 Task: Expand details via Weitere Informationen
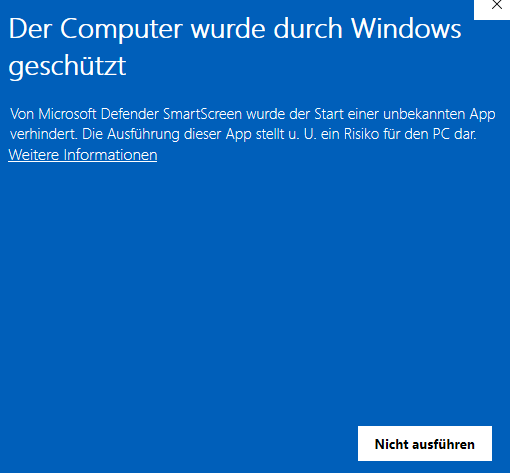point(83,155)
